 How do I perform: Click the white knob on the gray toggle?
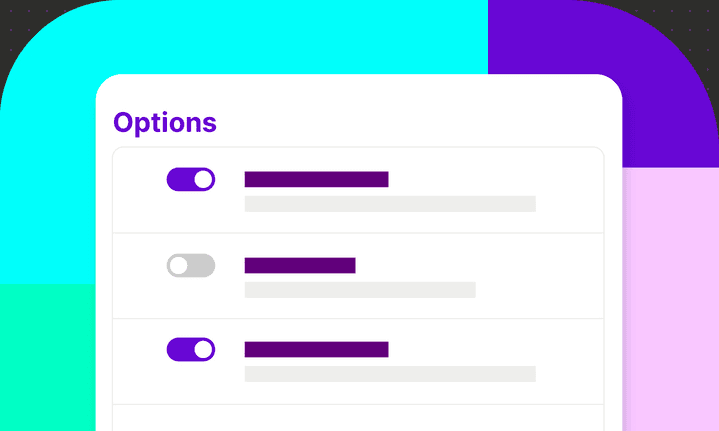click(x=179, y=265)
